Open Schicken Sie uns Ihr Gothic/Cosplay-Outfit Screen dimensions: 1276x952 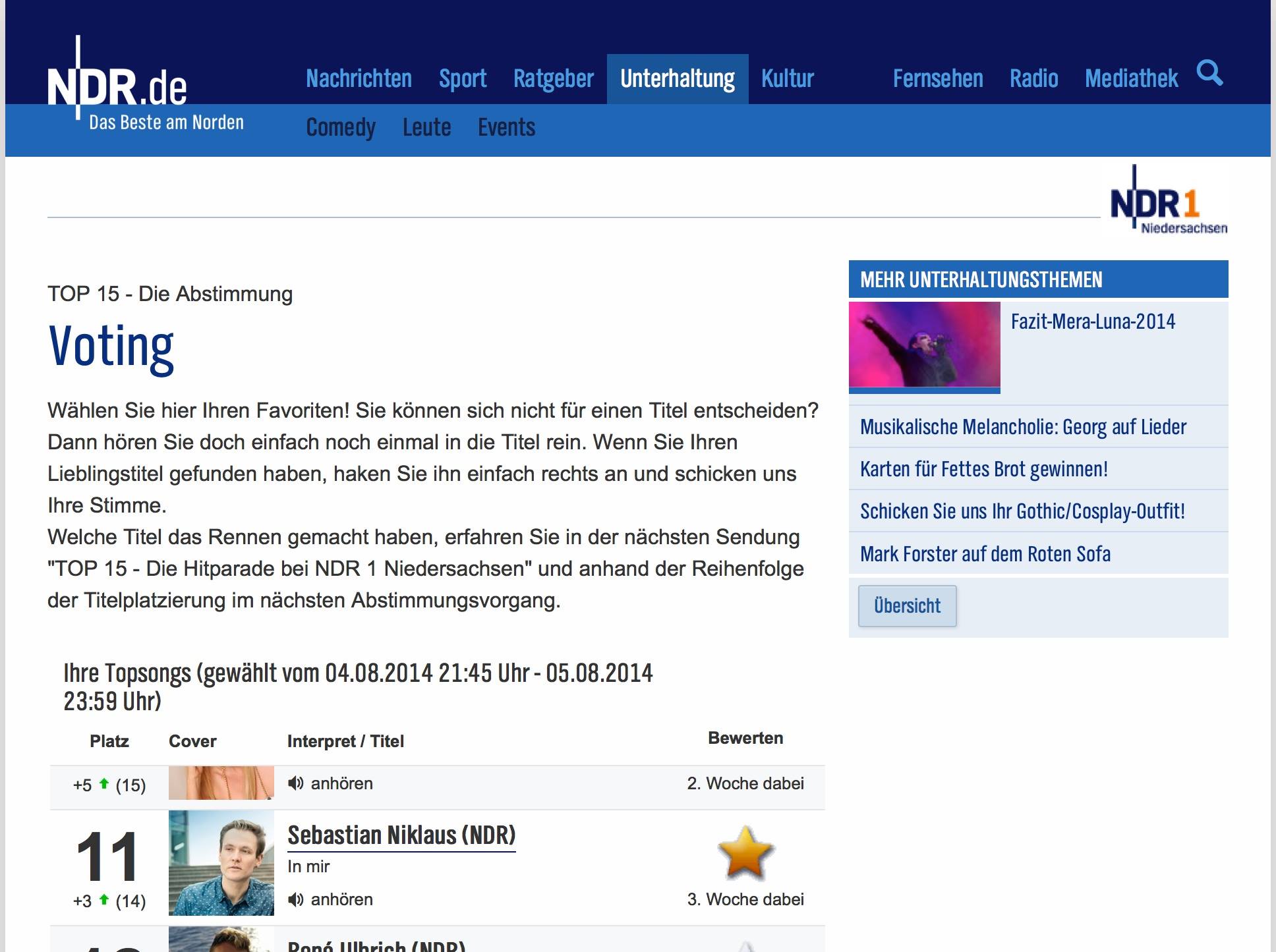(1022, 511)
